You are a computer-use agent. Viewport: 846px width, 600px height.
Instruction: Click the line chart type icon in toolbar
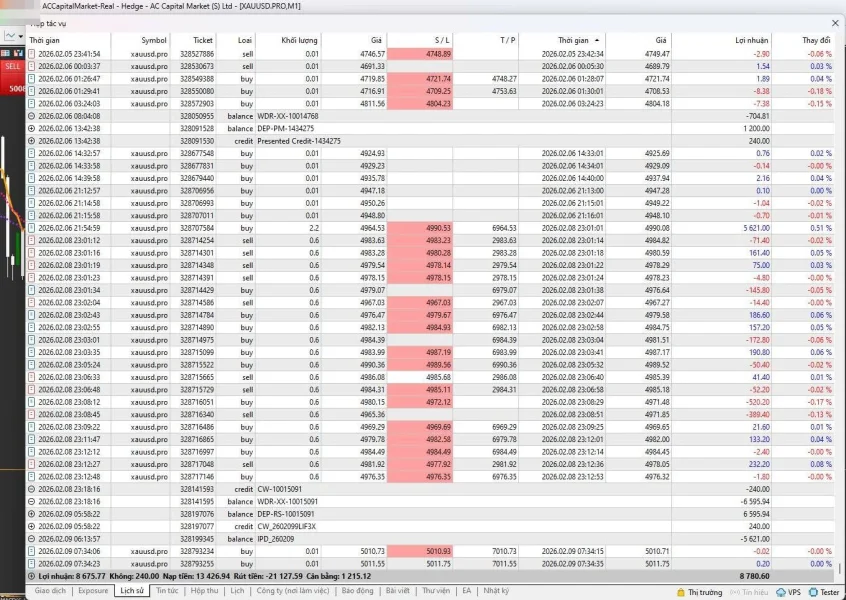(10, 36)
